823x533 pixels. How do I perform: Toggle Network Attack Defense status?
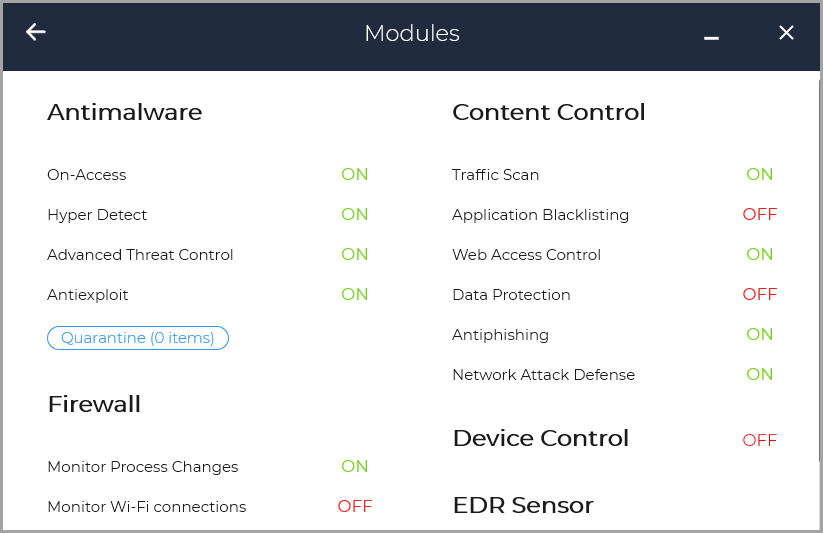click(760, 374)
